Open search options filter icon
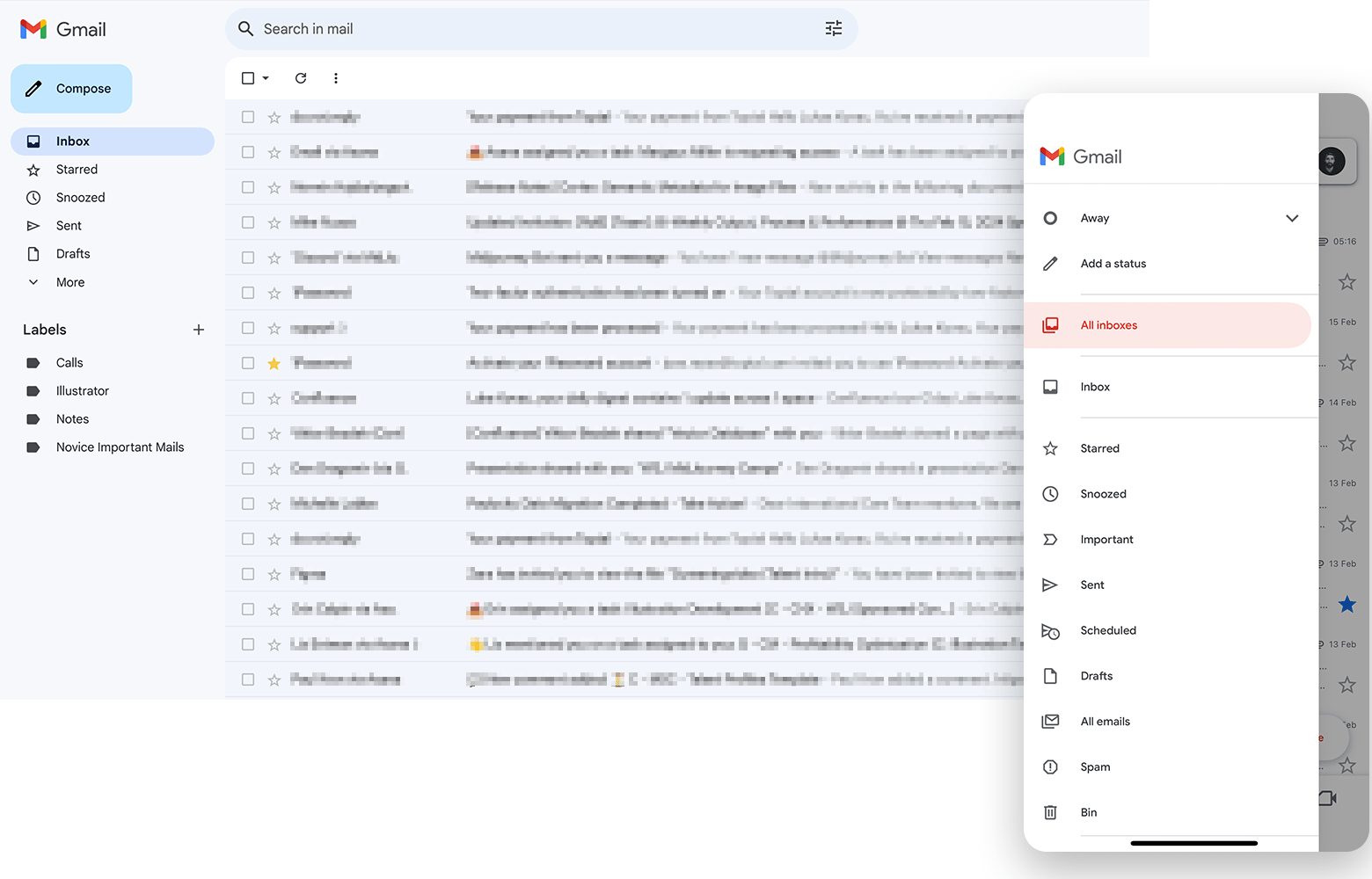This screenshot has width=1372, height=879. pos(833,28)
